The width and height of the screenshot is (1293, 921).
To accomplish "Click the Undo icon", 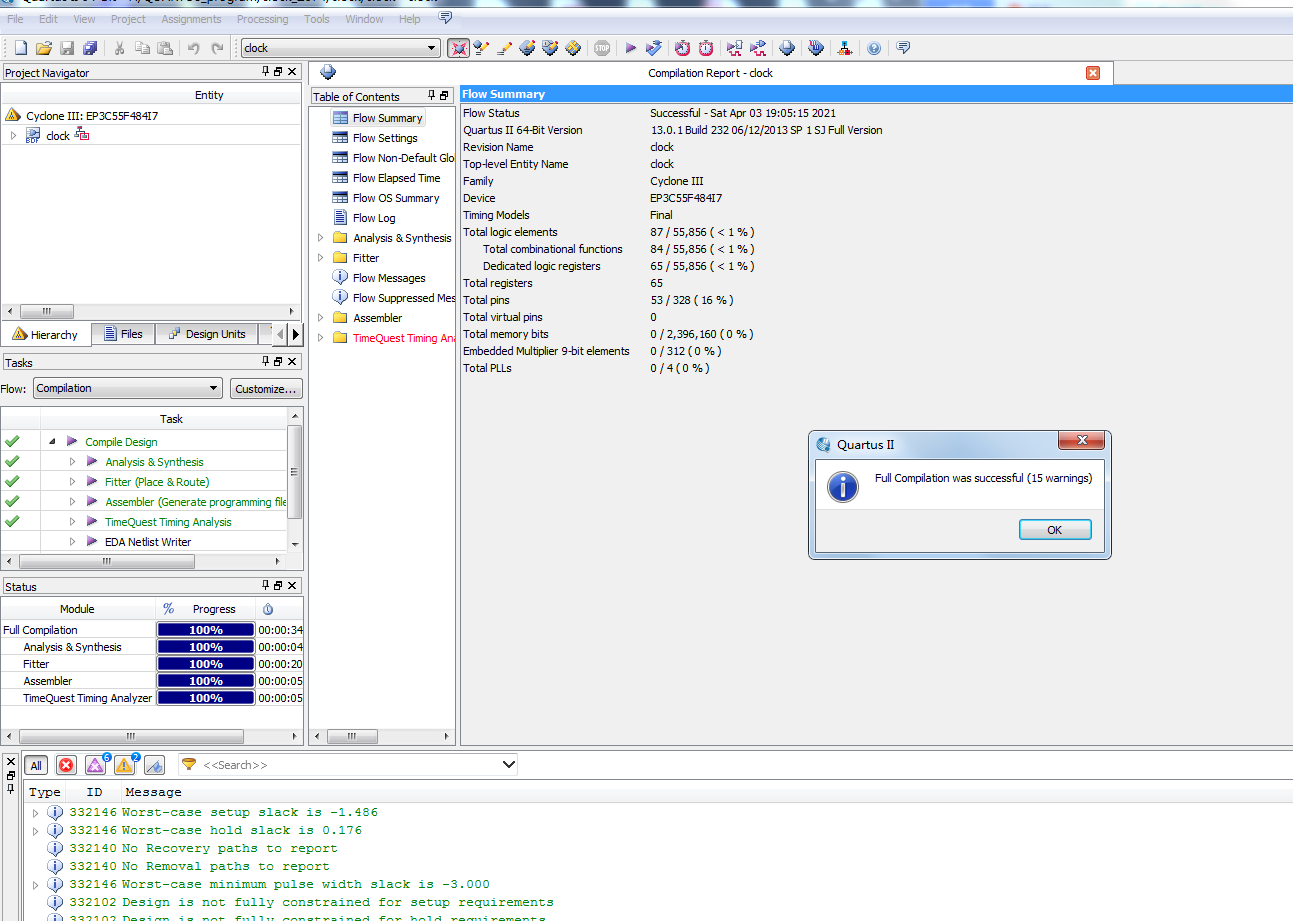I will click(192, 47).
